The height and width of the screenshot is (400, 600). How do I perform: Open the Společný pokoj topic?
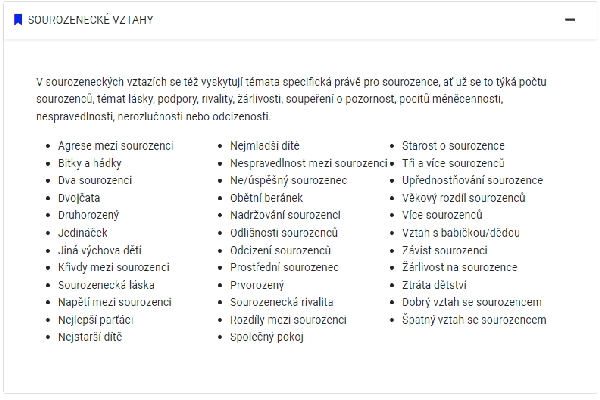point(266,337)
